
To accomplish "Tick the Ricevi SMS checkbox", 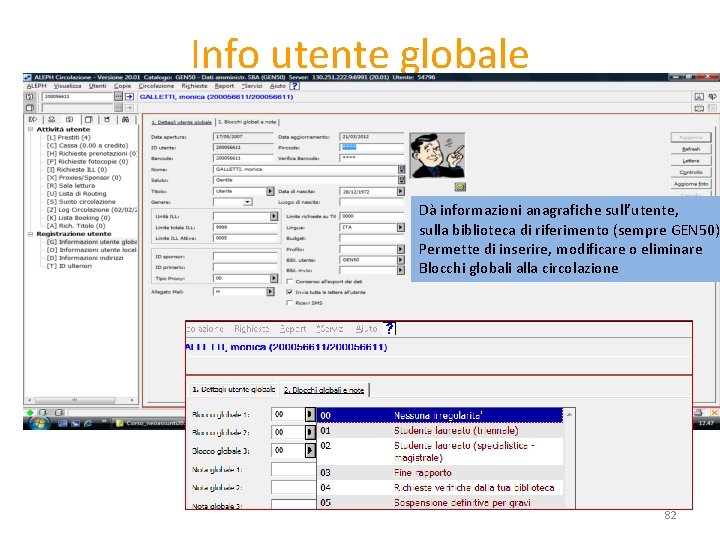I will pyautogui.click(x=290, y=303).
